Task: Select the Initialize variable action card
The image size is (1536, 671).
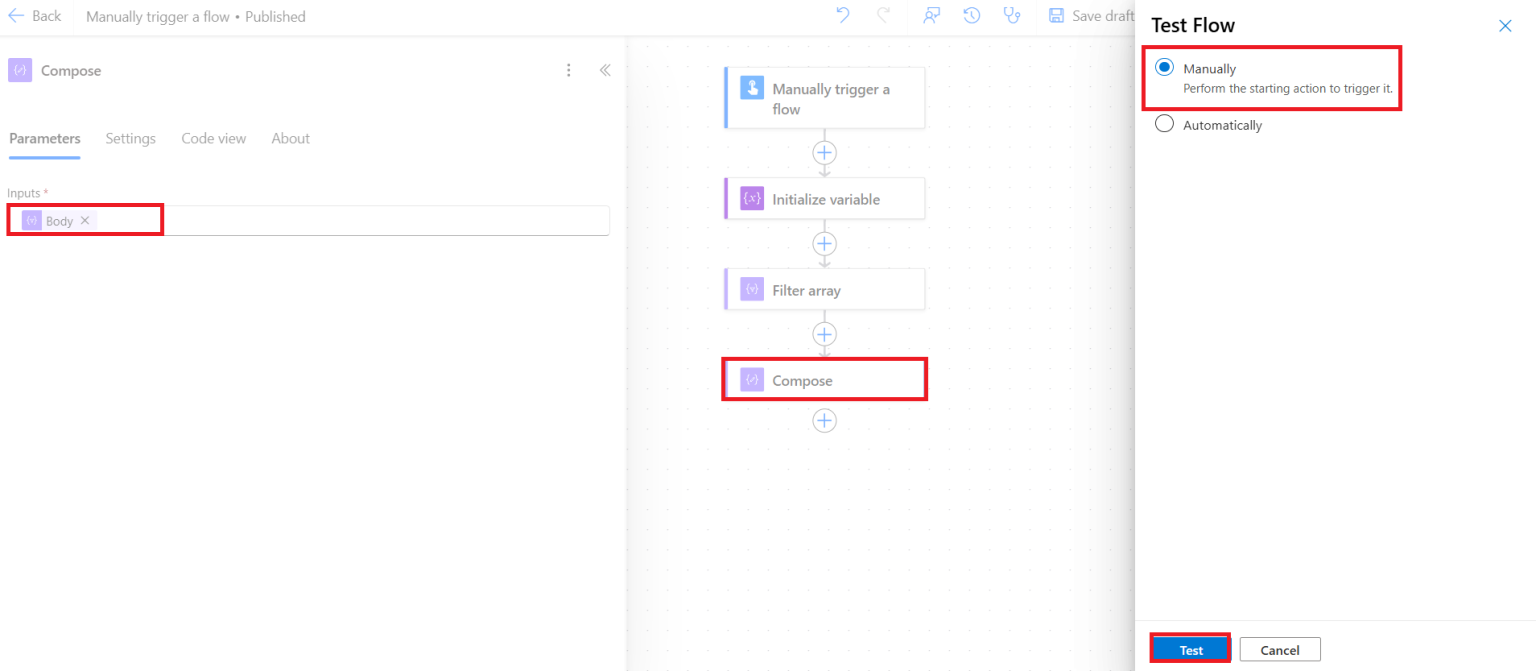Action: 825,199
